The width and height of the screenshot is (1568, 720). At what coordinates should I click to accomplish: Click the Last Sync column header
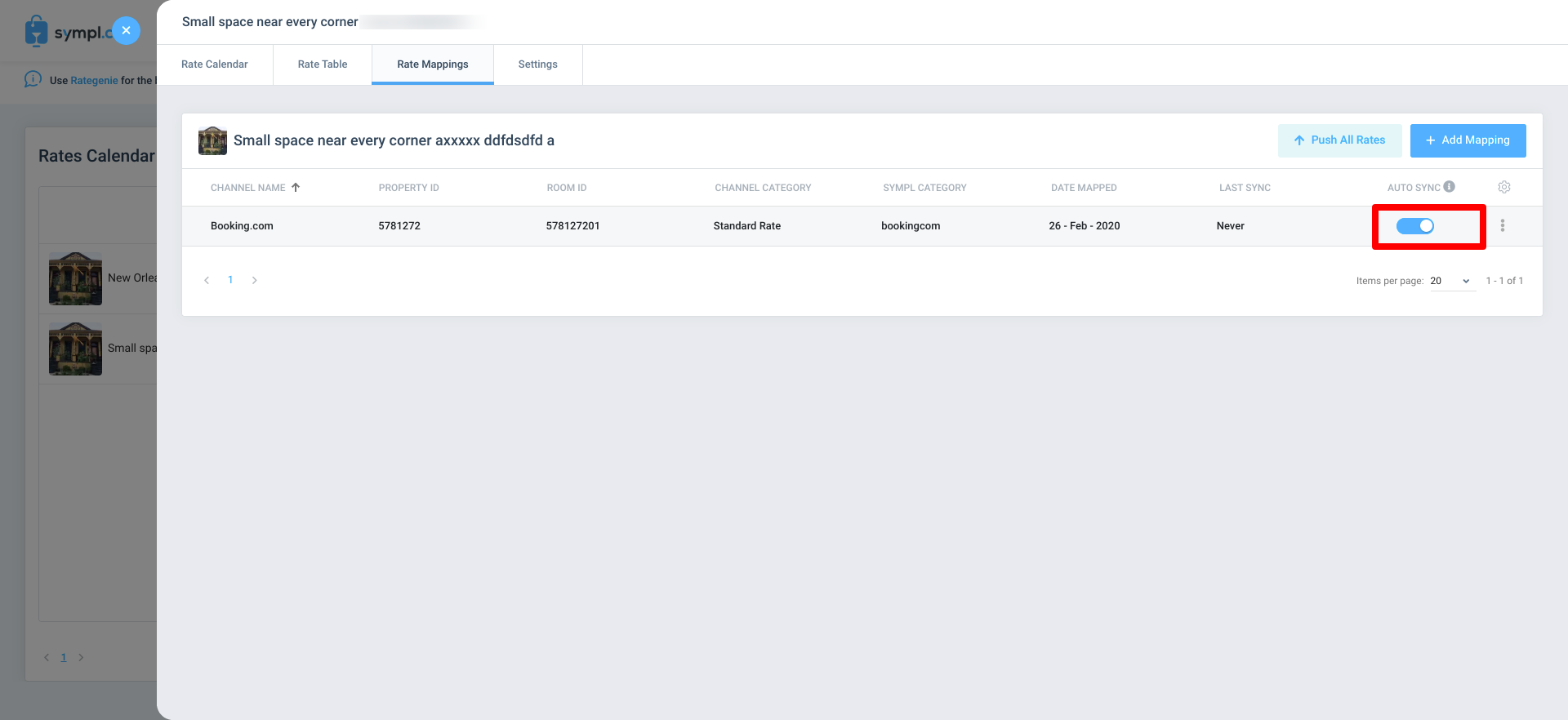coord(1245,188)
